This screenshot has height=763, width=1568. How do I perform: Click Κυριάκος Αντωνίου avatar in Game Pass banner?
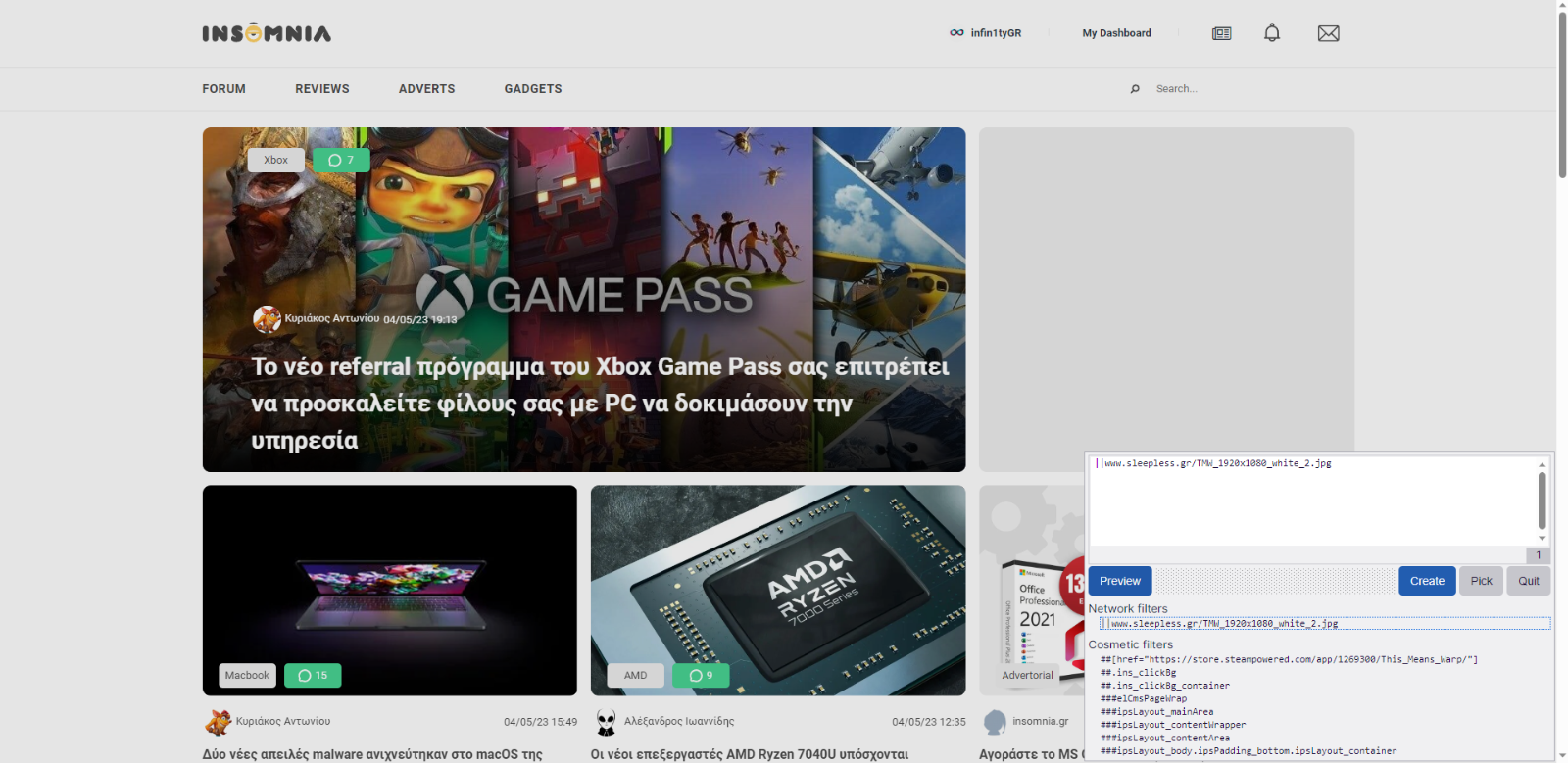coord(267,319)
